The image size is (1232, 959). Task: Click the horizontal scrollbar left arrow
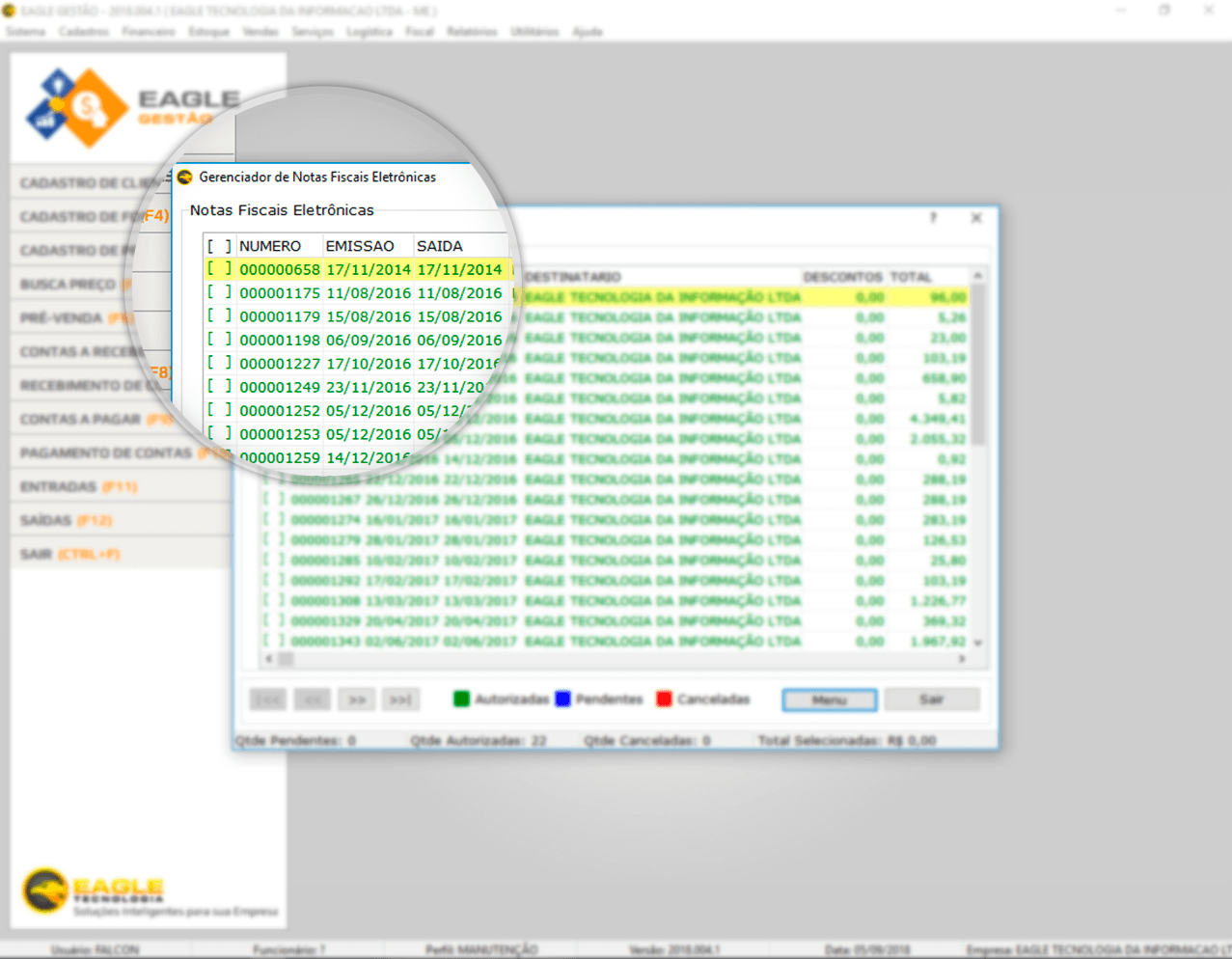tap(270, 659)
